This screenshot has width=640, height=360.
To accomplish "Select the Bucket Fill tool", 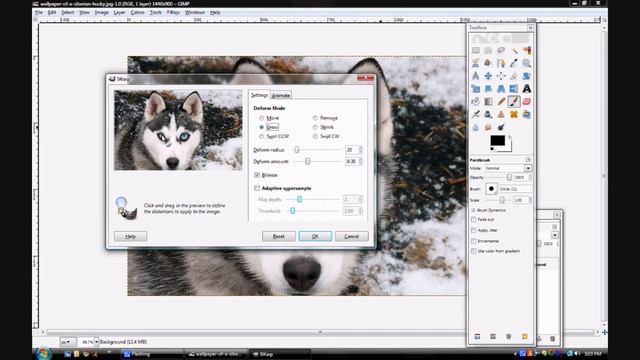I will (476, 102).
